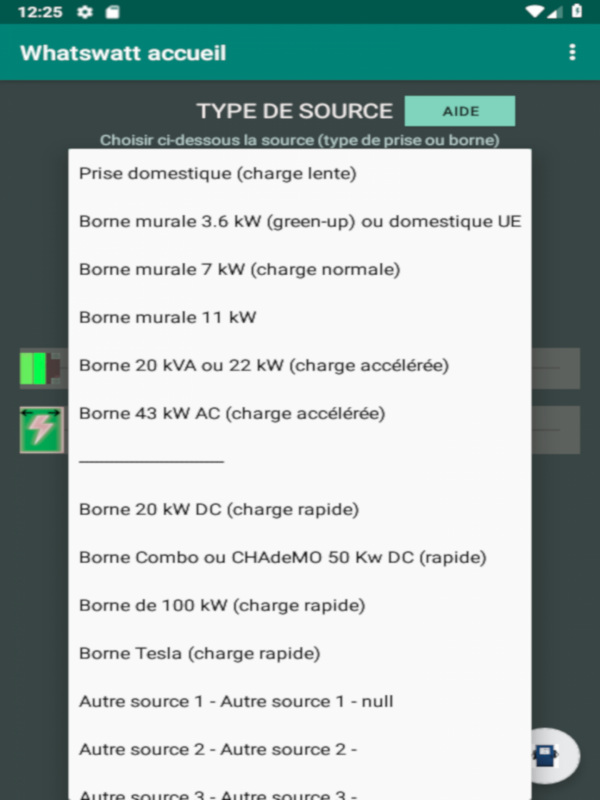Tap the SD card status bar icon
This screenshot has height=800, width=600.
click(112, 12)
